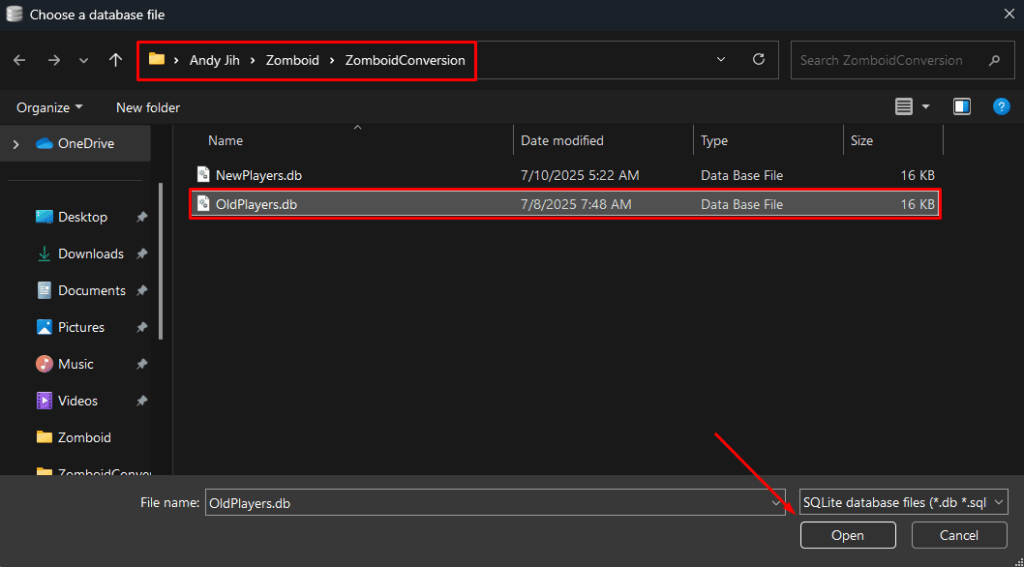Viewport: 1024px width, 567px height.
Task: Open the recent locations dropdown chevron
Action: coord(84,61)
